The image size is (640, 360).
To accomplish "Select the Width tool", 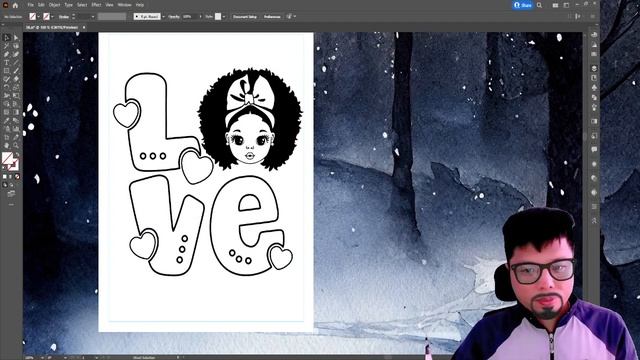I will (x=7, y=95).
